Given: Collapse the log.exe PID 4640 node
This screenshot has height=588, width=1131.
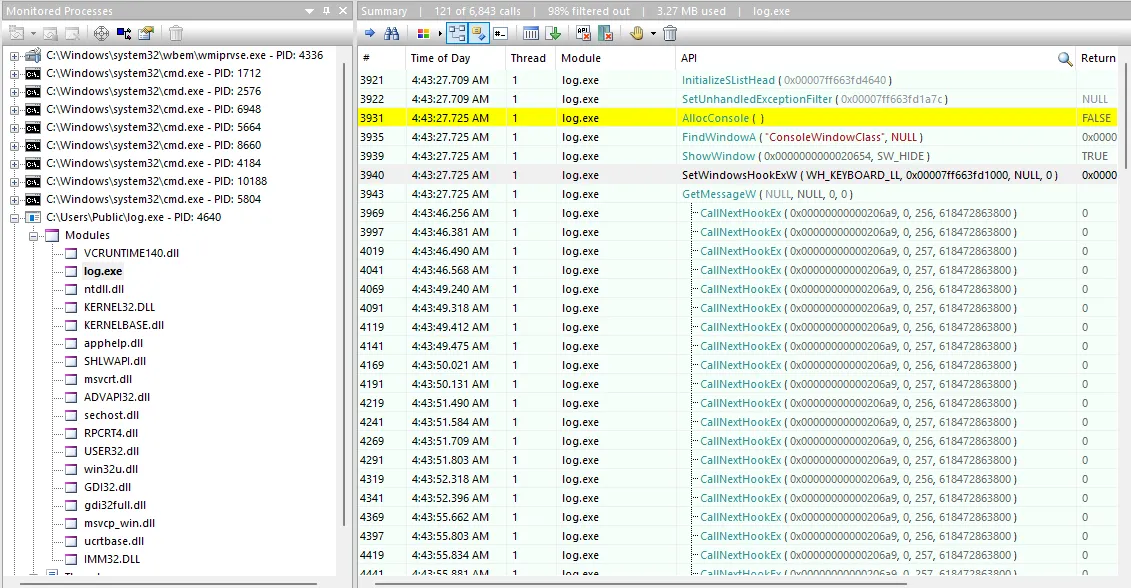Looking at the screenshot, I should 14,218.
